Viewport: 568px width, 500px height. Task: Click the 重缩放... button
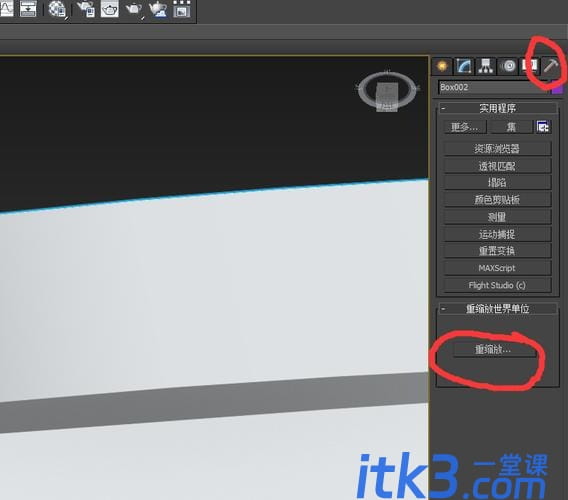[x=493, y=350]
